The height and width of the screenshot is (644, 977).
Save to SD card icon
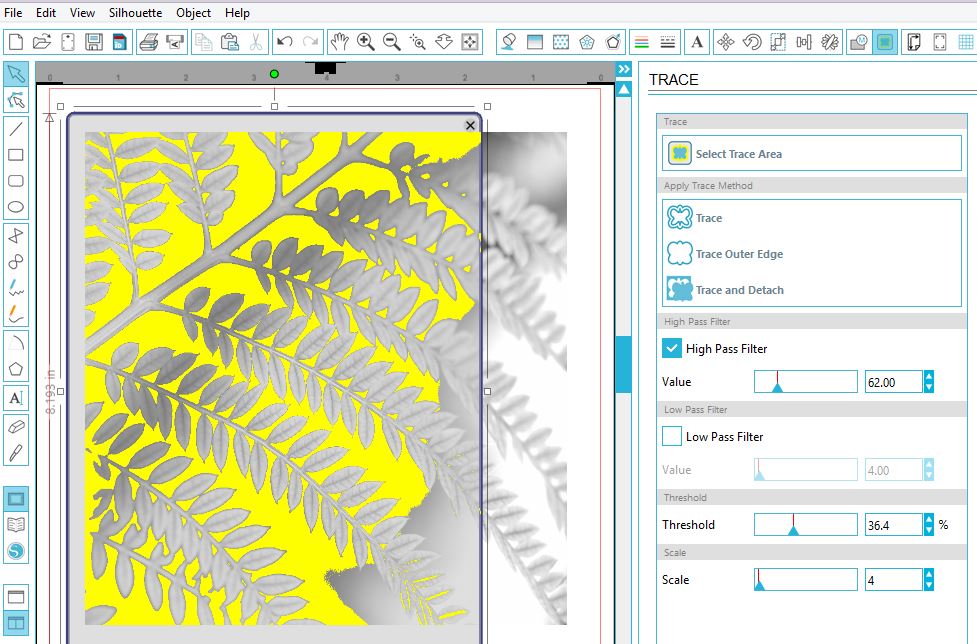120,42
